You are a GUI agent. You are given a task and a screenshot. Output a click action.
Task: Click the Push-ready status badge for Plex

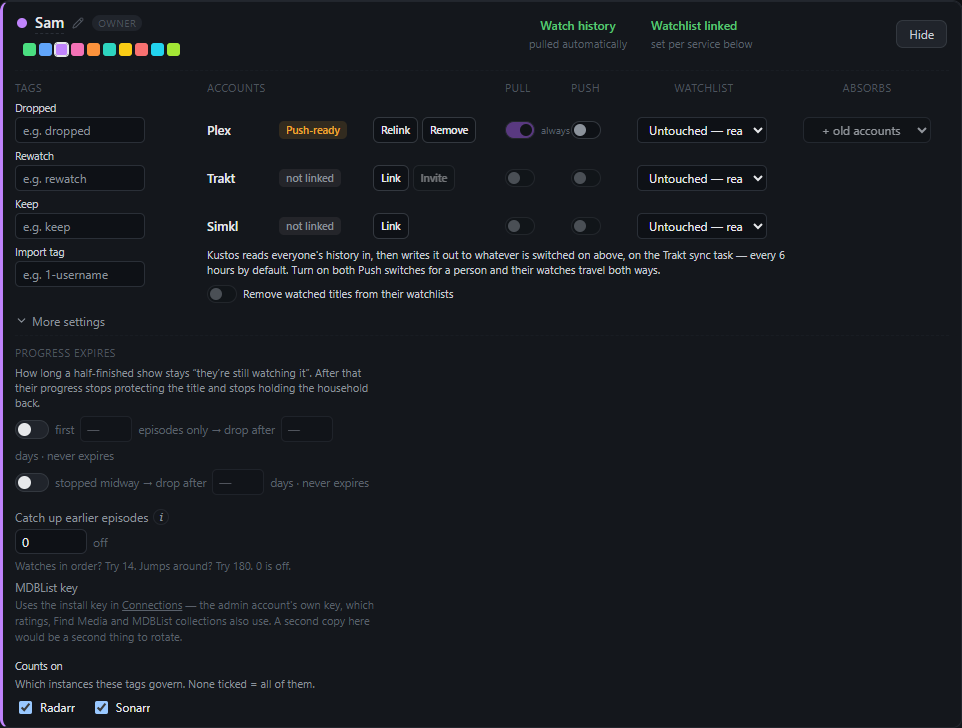pos(313,130)
